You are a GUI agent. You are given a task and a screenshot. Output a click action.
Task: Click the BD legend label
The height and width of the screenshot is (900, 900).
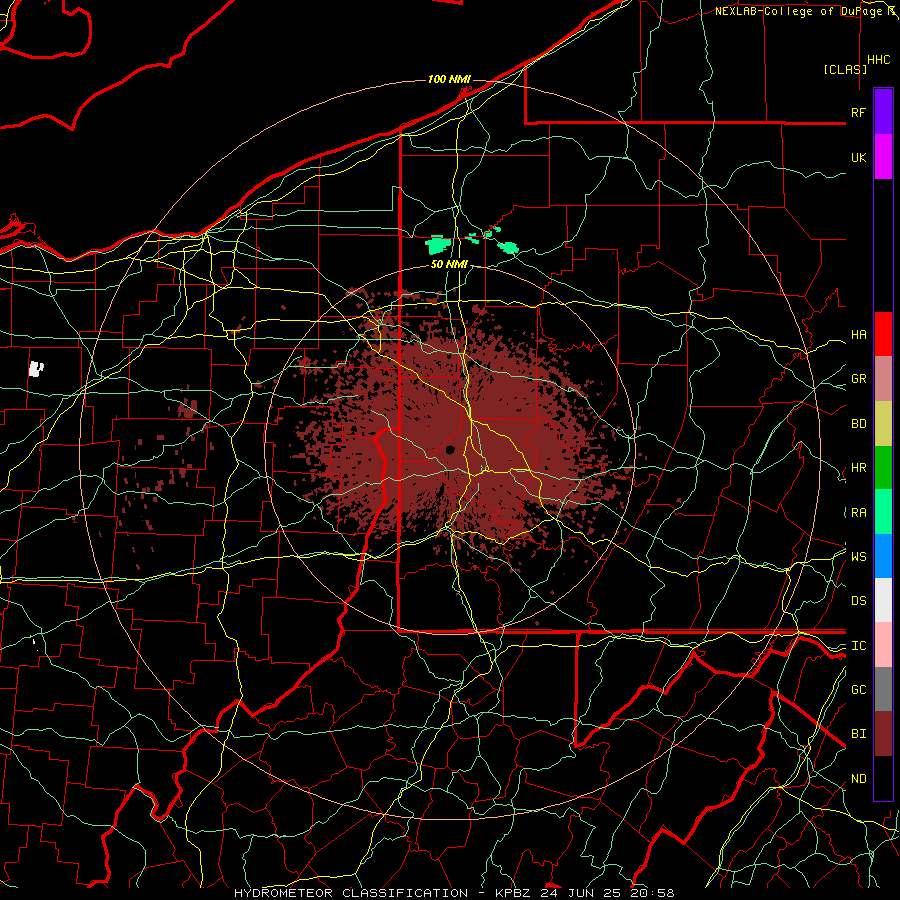click(x=859, y=424)
